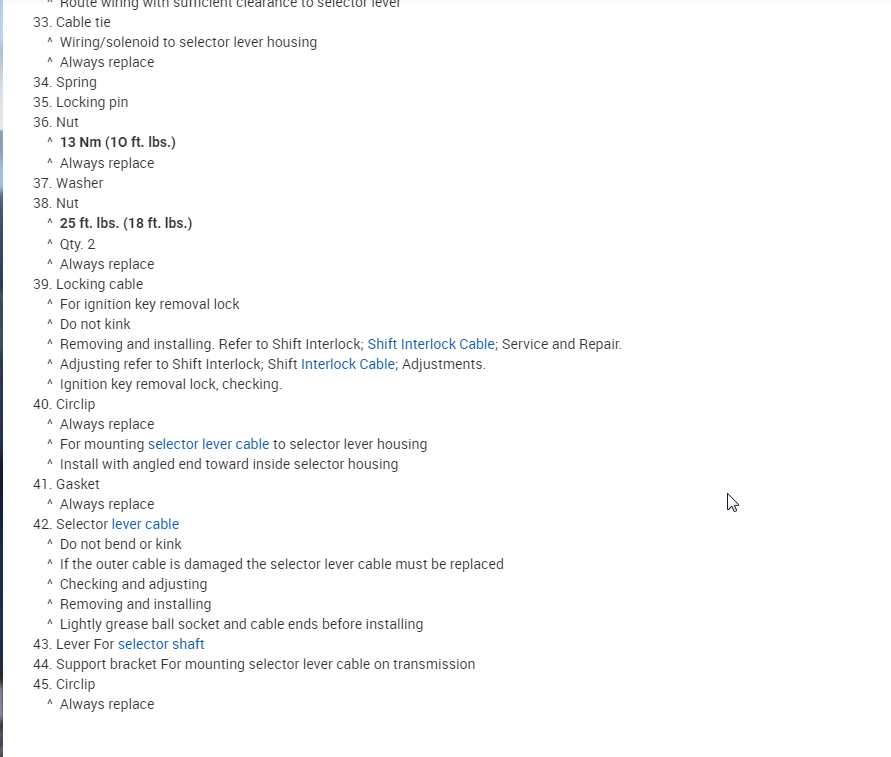
Task: Click "Wiring/solenoid to selector lever housing" note
Action: coord(188,42)
